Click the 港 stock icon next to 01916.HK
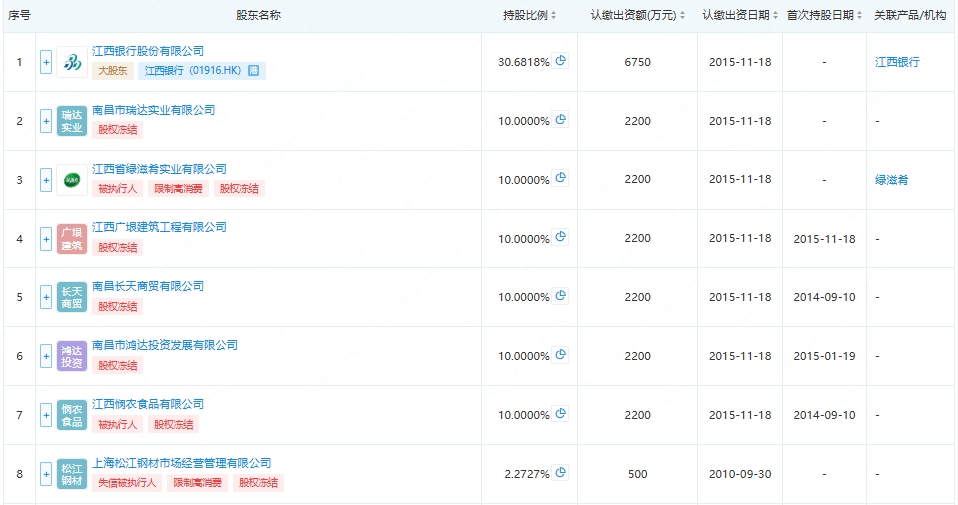The image size is (958, 505). coord(254,71)
